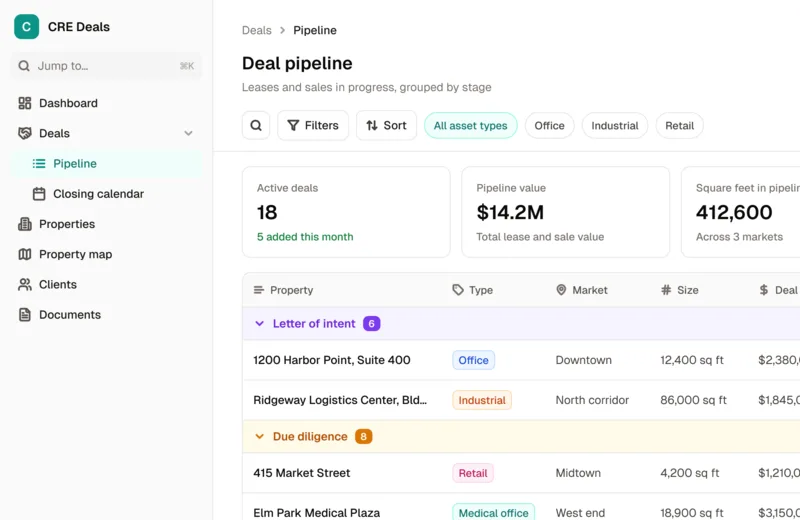The width and height of the screenshot is (800, 520).
Task: Click 5 added this month text
Action: 305,237
